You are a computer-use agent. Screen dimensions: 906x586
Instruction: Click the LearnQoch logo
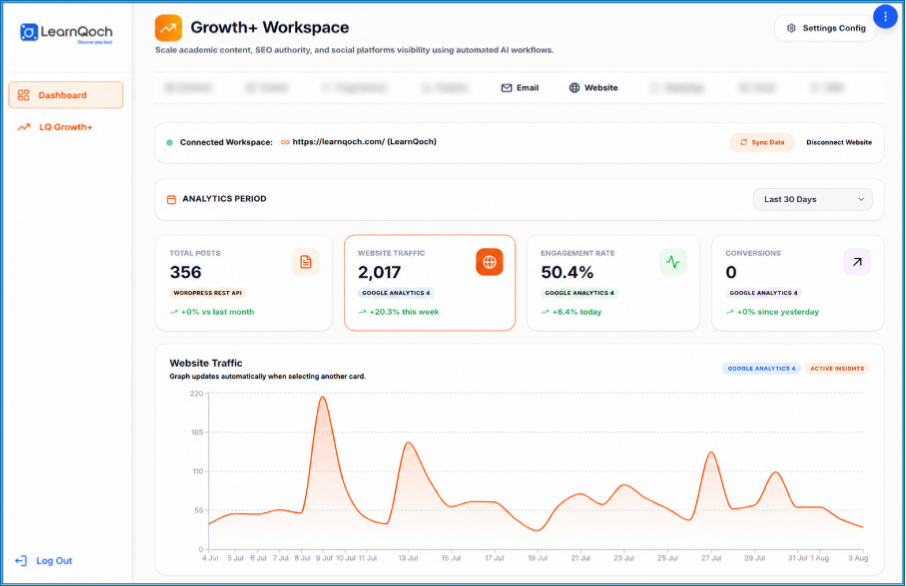66,33
